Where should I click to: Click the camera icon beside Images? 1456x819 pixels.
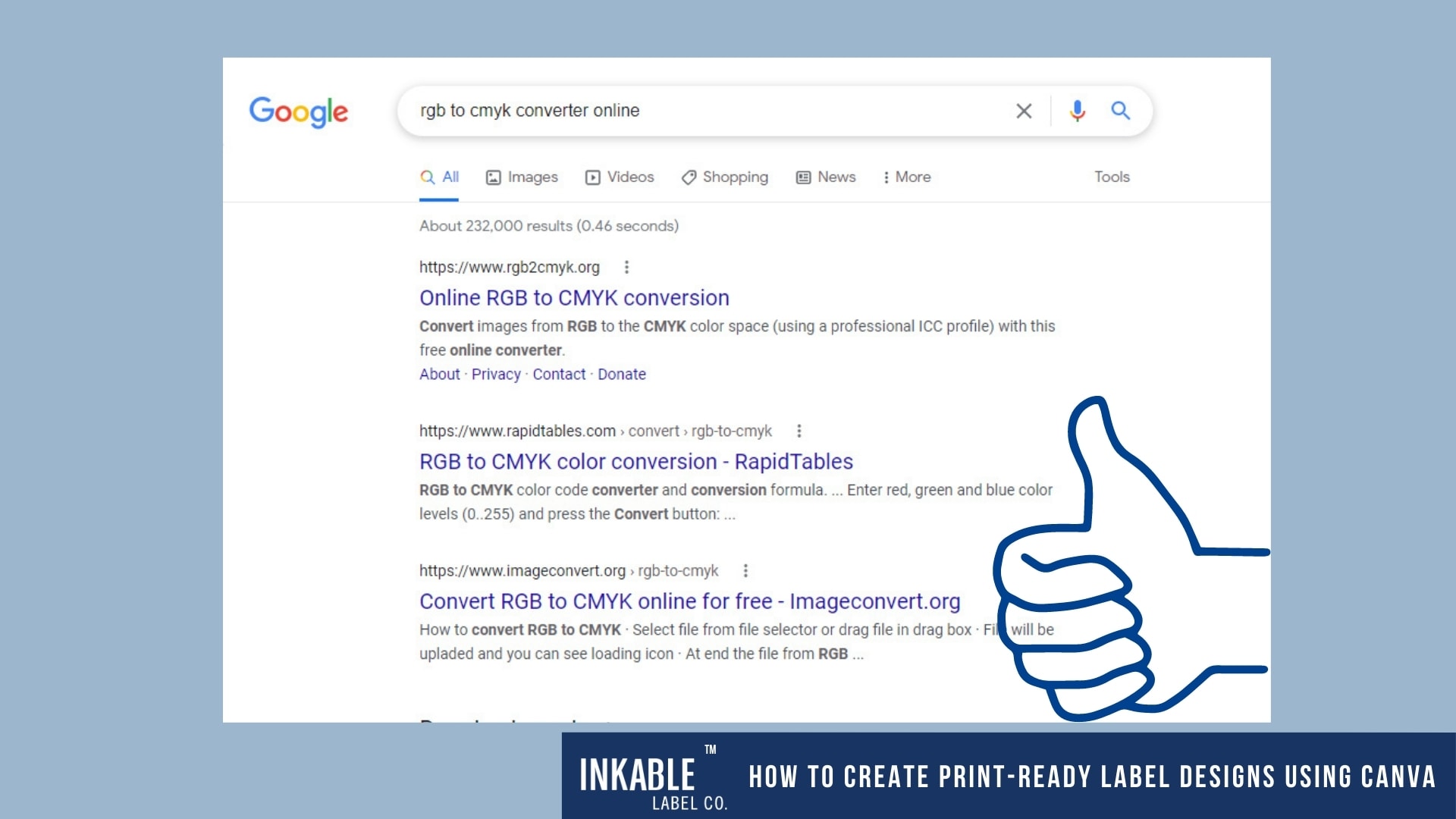(494, 177)
